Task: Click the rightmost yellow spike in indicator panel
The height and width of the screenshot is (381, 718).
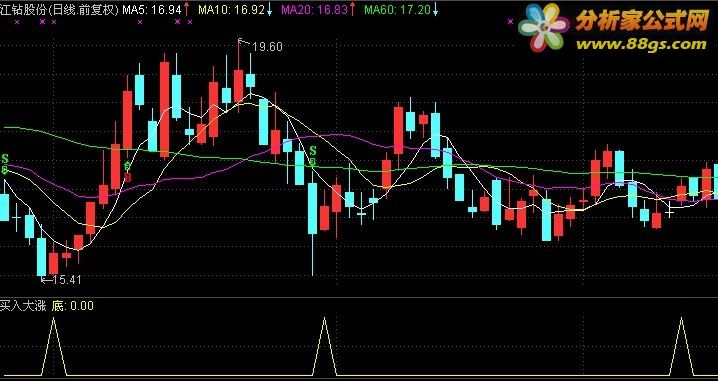Action: click(x=681, y=346)
